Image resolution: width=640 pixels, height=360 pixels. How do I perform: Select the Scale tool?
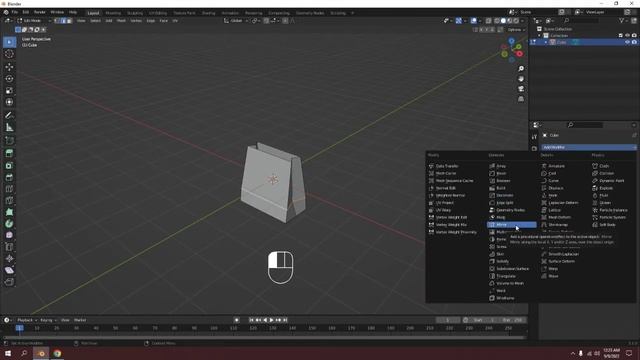9,90
